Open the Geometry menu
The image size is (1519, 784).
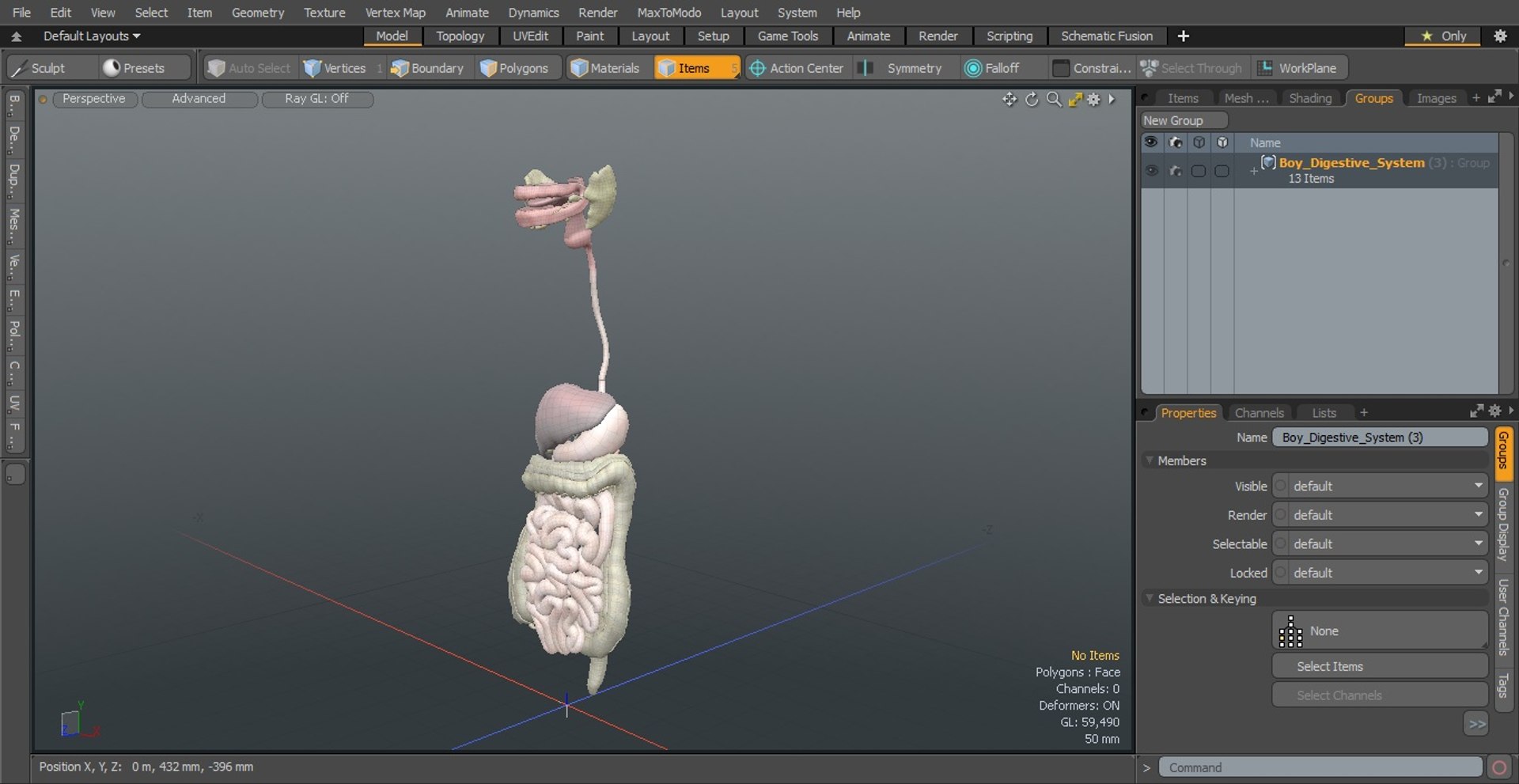click(258, 13)
